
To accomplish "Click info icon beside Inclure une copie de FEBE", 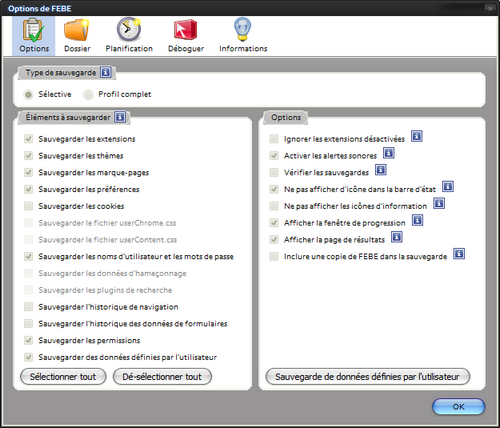I will 459,254.
